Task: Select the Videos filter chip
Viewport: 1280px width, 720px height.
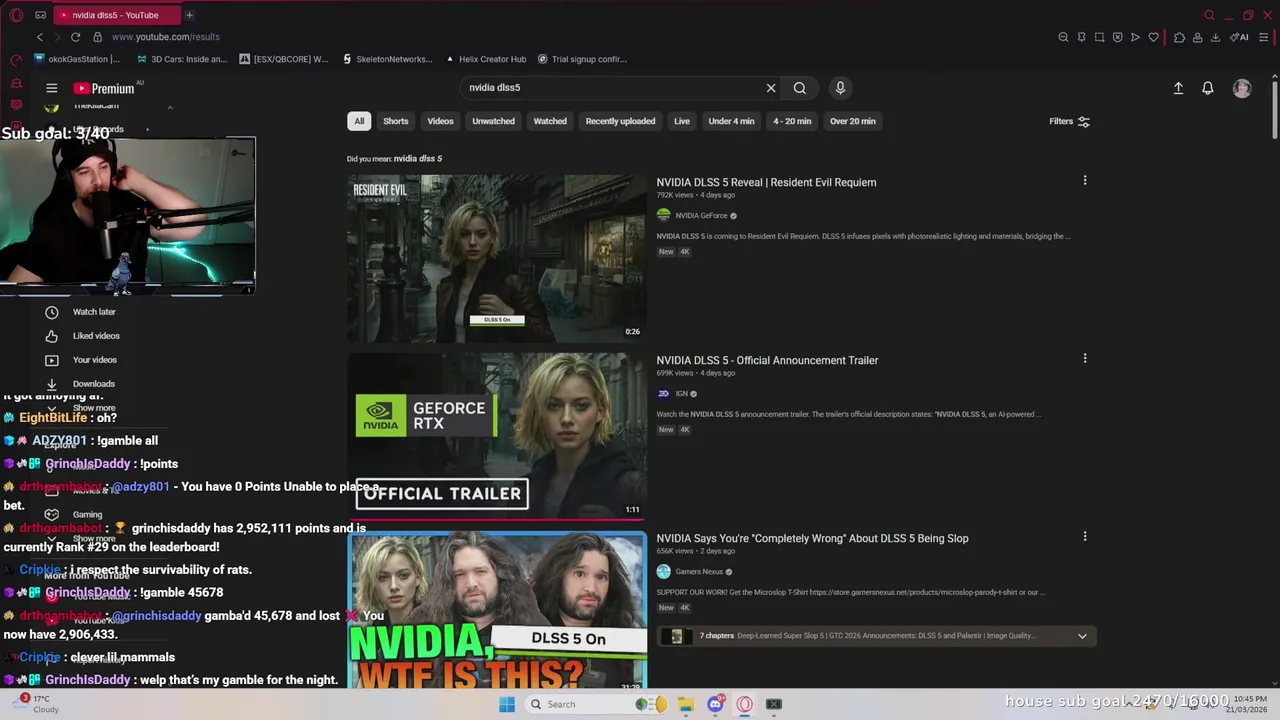Action: 441,121
